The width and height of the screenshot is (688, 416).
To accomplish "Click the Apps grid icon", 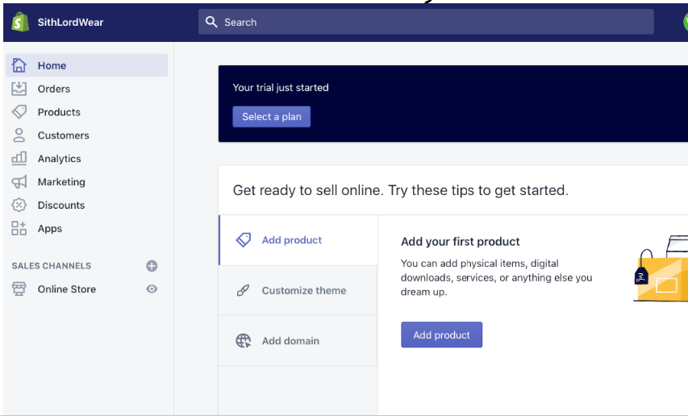I will coord(19,228).
